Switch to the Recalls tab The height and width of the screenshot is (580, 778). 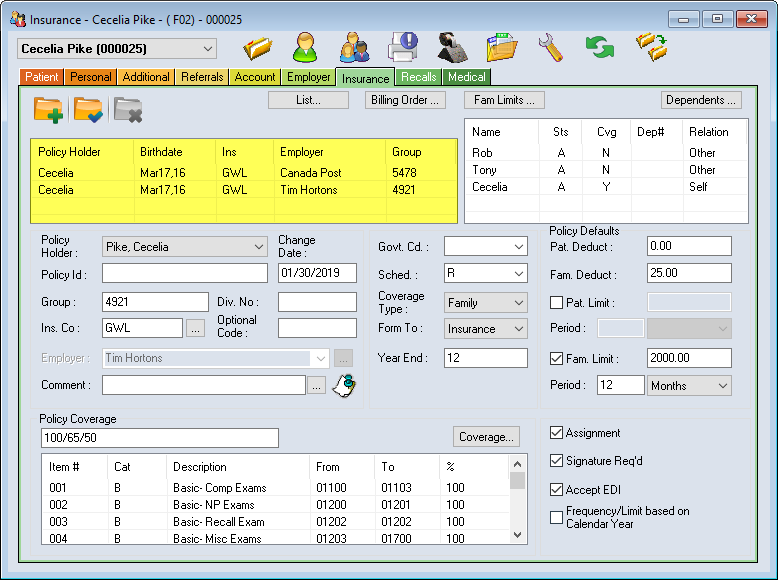tap(418, 77)
